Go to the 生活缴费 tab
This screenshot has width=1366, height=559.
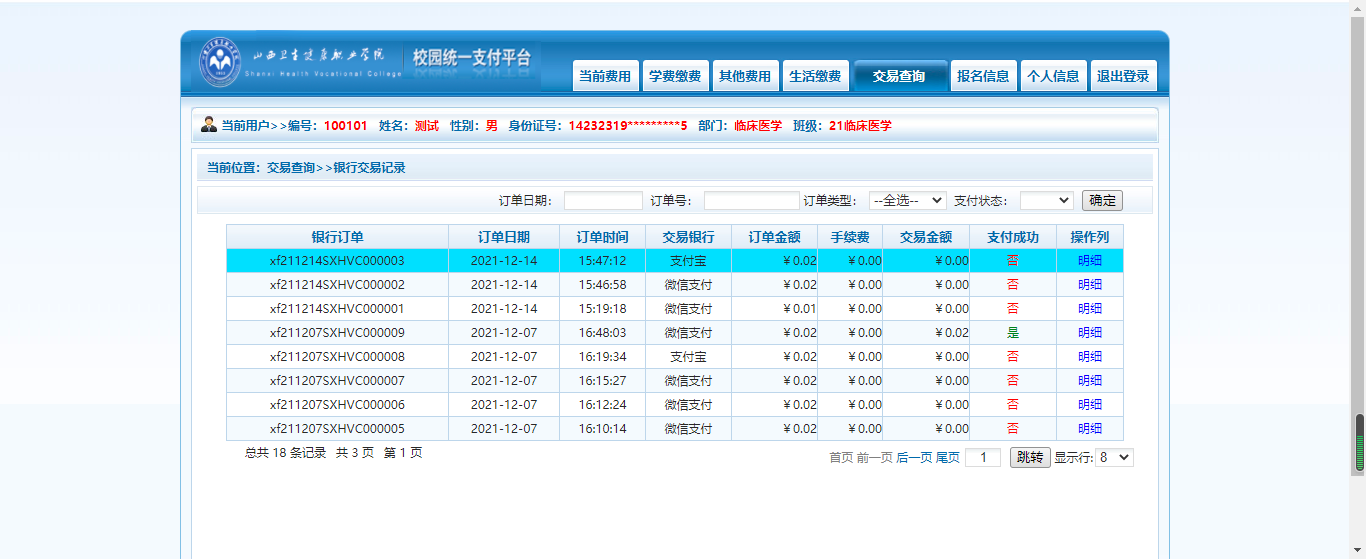[x=815, y=76]
